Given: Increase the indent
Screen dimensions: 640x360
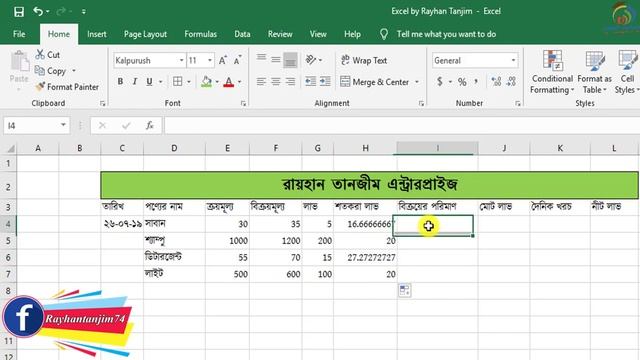Looking at the screenshot, I should coord(325,82).
